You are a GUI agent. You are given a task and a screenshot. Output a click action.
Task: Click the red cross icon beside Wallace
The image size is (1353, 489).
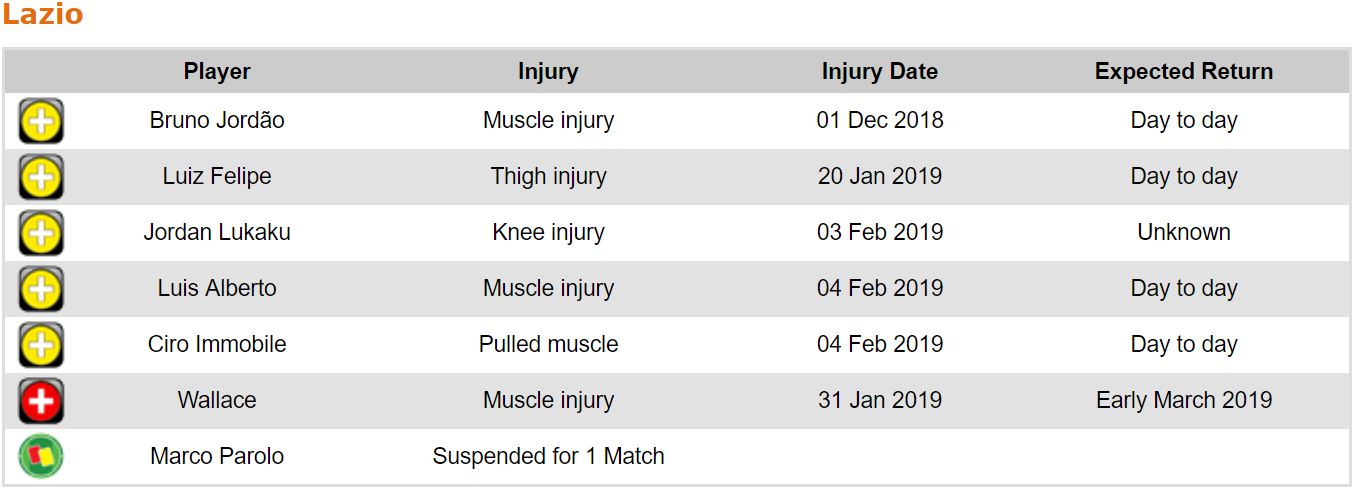[x=41, y=402]
